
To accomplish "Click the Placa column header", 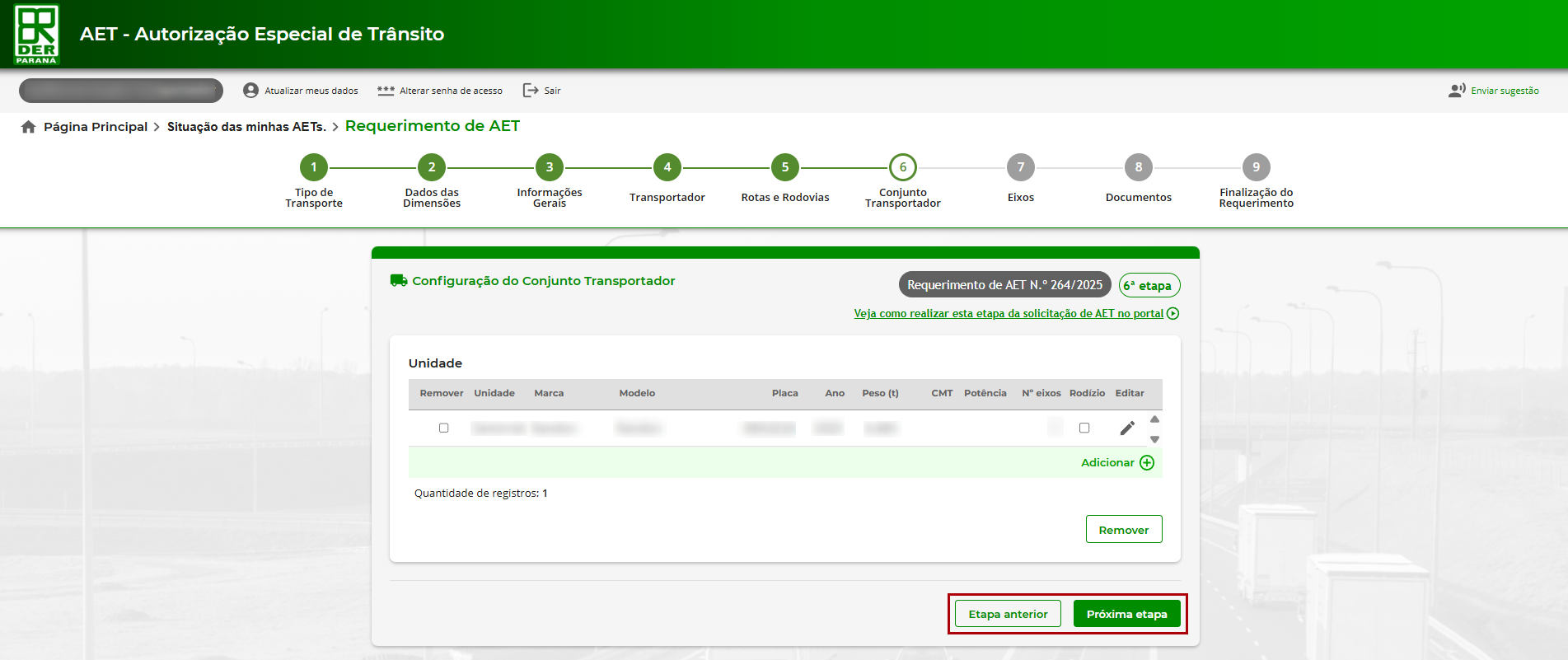I will [785, 394].
